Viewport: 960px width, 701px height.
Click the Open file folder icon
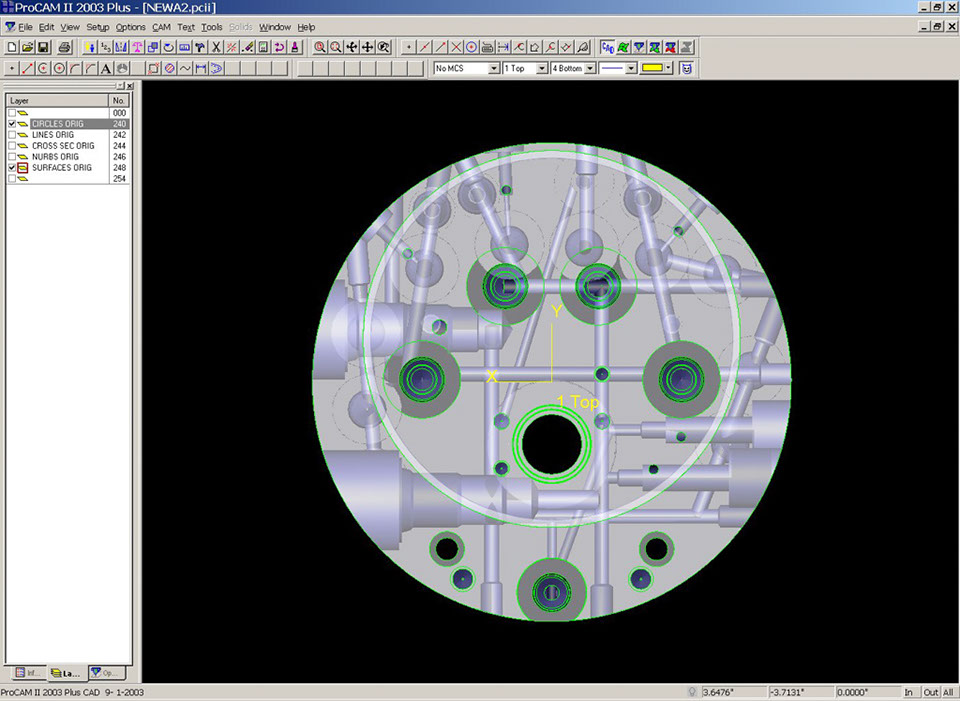28,47
